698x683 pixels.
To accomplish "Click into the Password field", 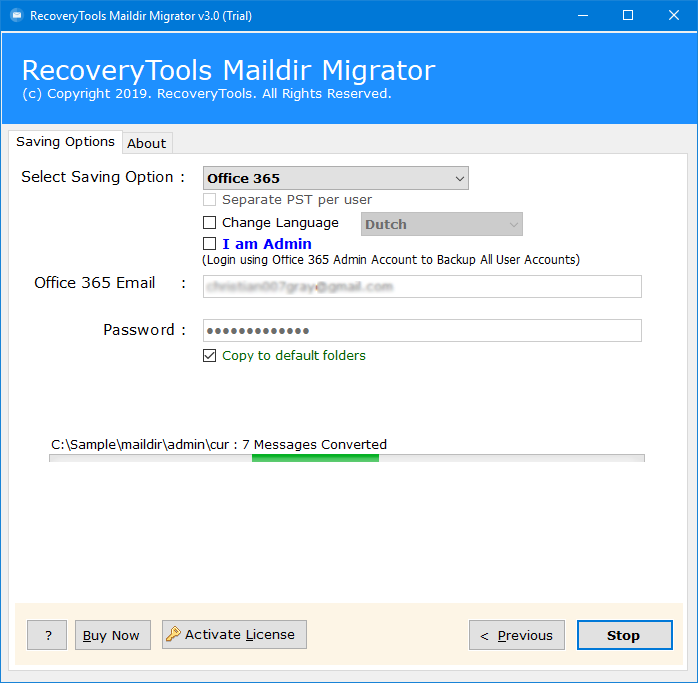I will (422, 330).
